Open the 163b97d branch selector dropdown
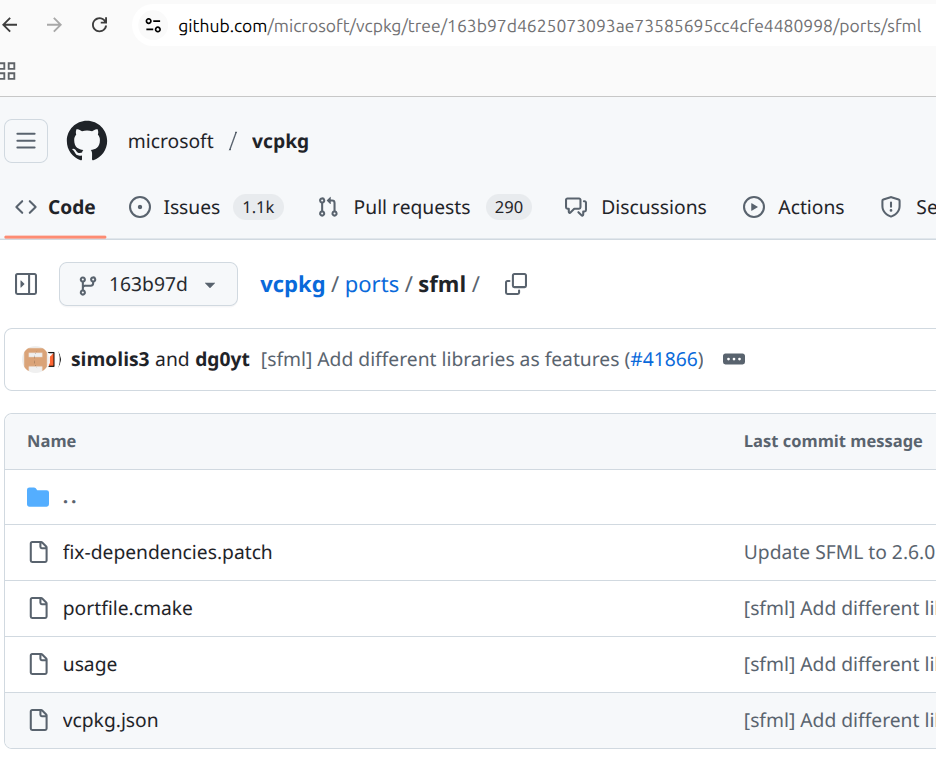The height and width of the screenshot is (767, 936). click(148, 284)
